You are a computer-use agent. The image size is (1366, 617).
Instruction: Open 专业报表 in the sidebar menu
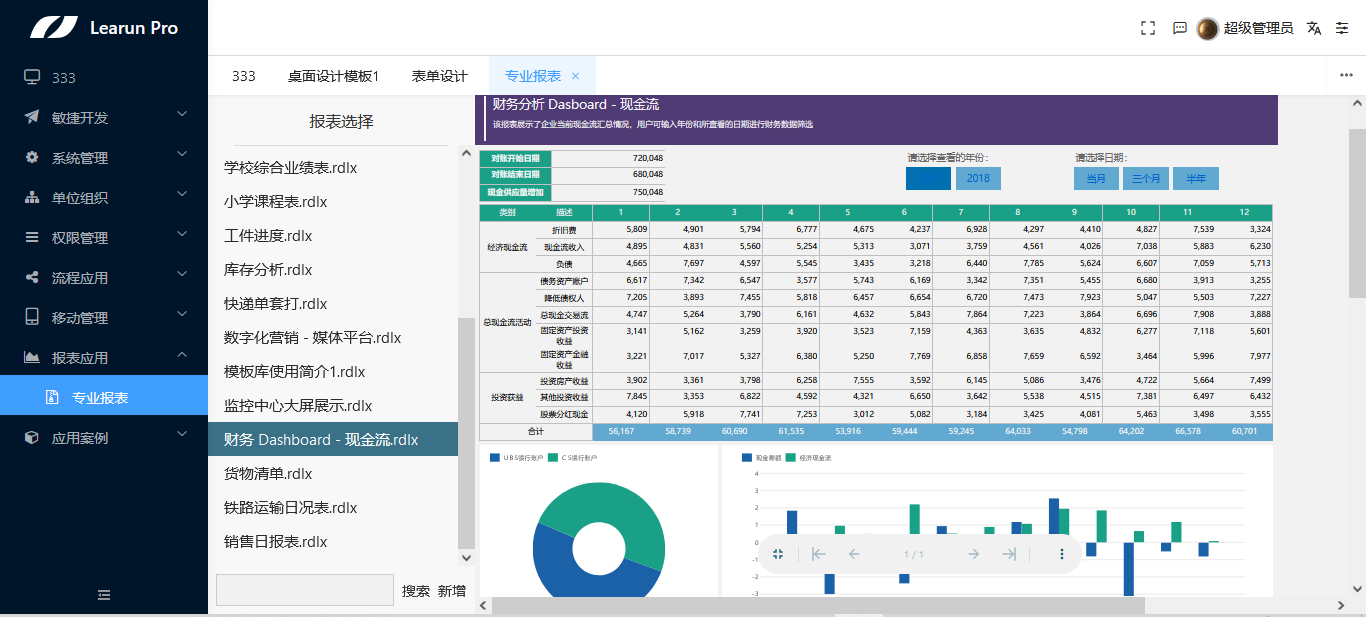pos(104,397)
